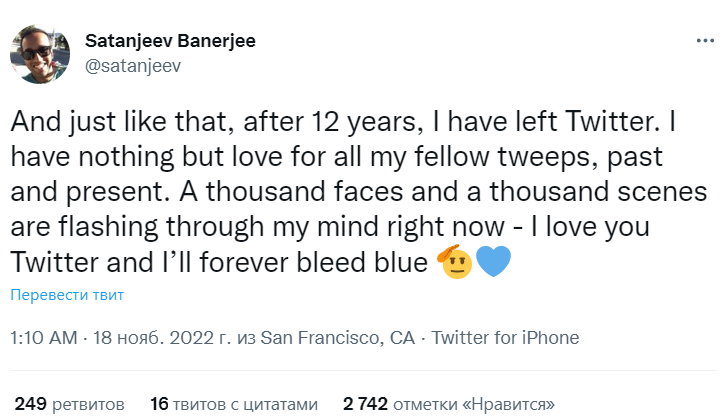Click the words 'I have left Twitter'
The image size is (723, 418).
pyautogui.click(x=546, y=122)
